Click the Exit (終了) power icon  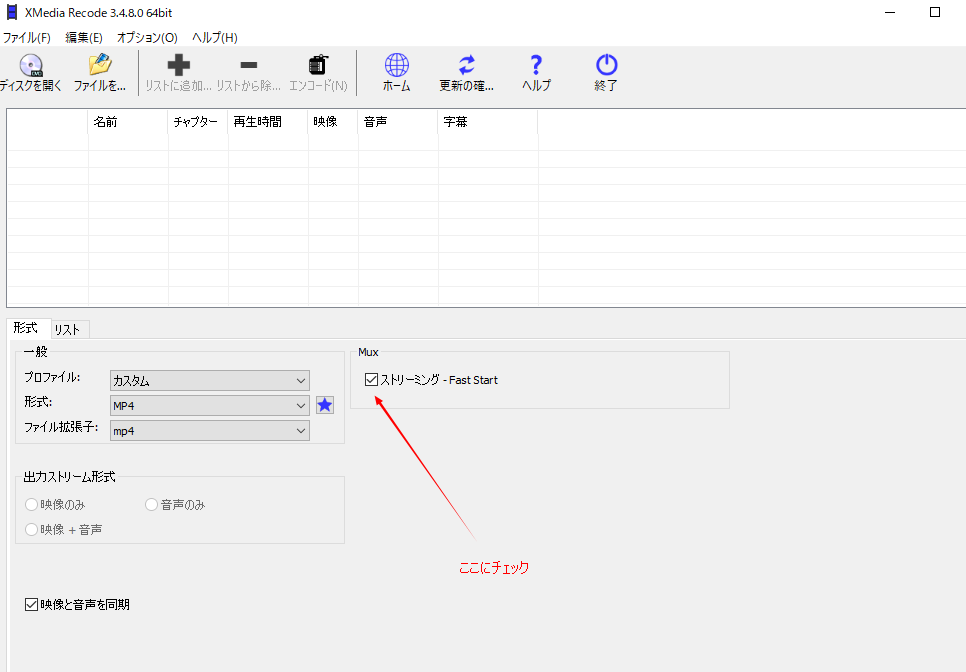(606, 66)
